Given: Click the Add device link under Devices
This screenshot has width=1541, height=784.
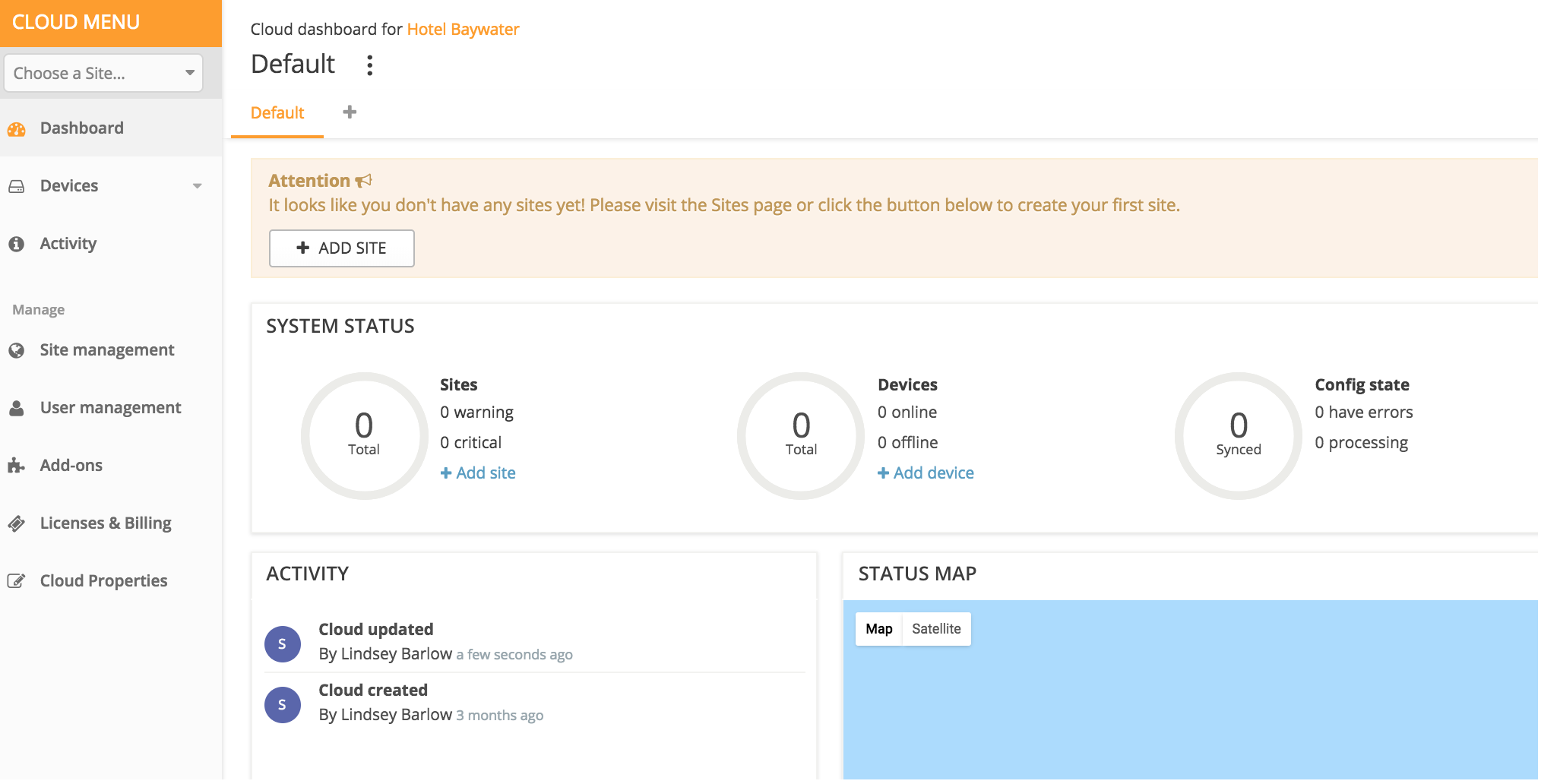Looking at the screenshot, I should [x=926, y=473].
